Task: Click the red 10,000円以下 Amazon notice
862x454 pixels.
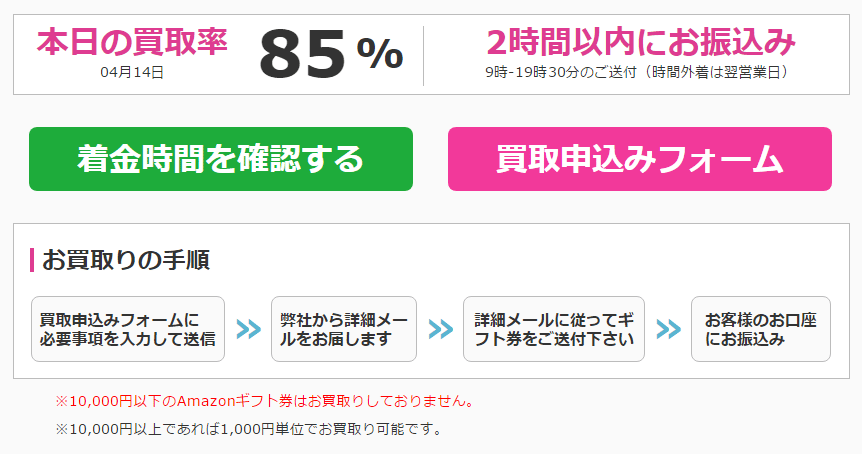Action: point(264,401)
